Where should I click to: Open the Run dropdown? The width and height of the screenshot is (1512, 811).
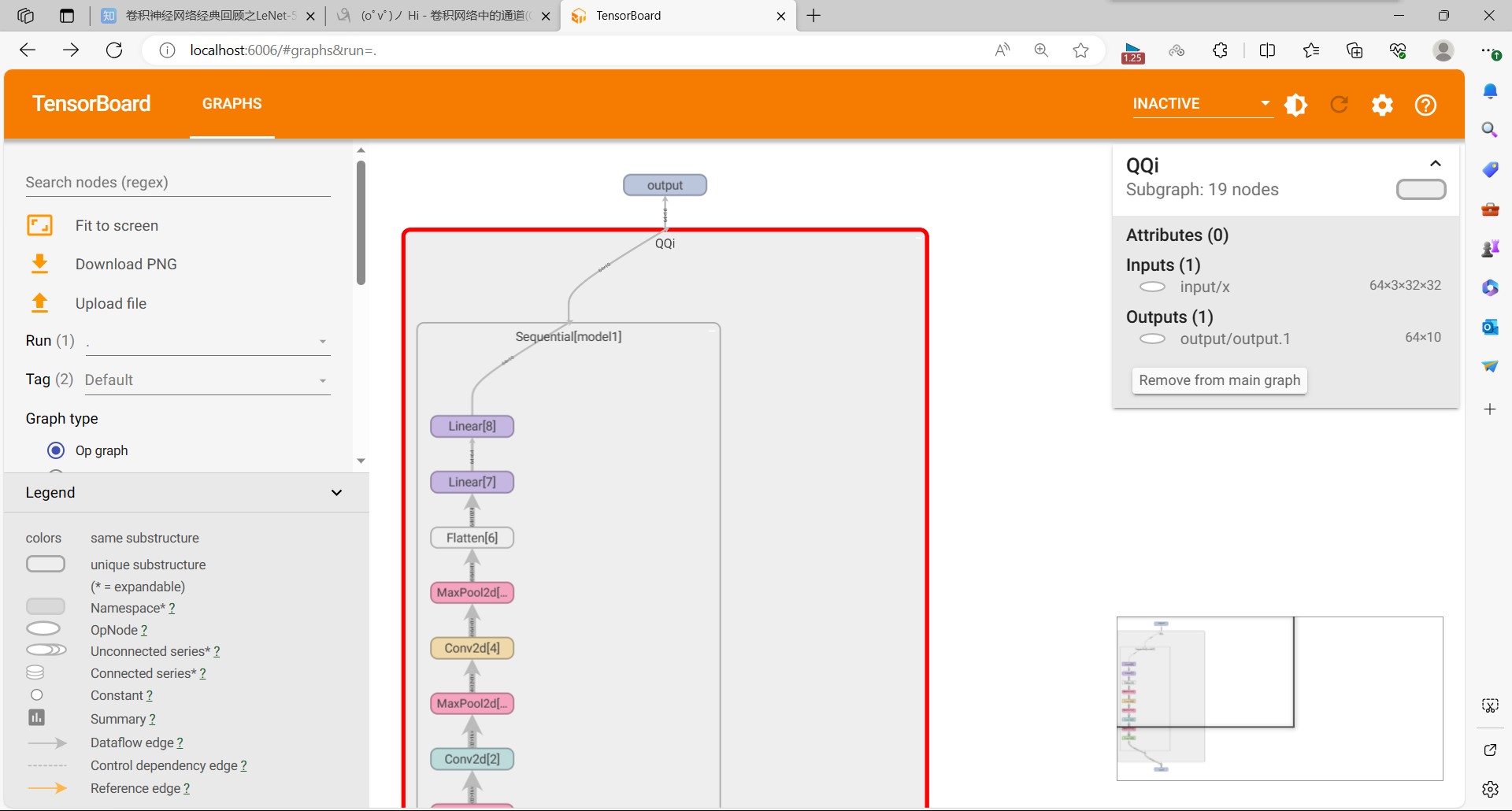point(208,342)
